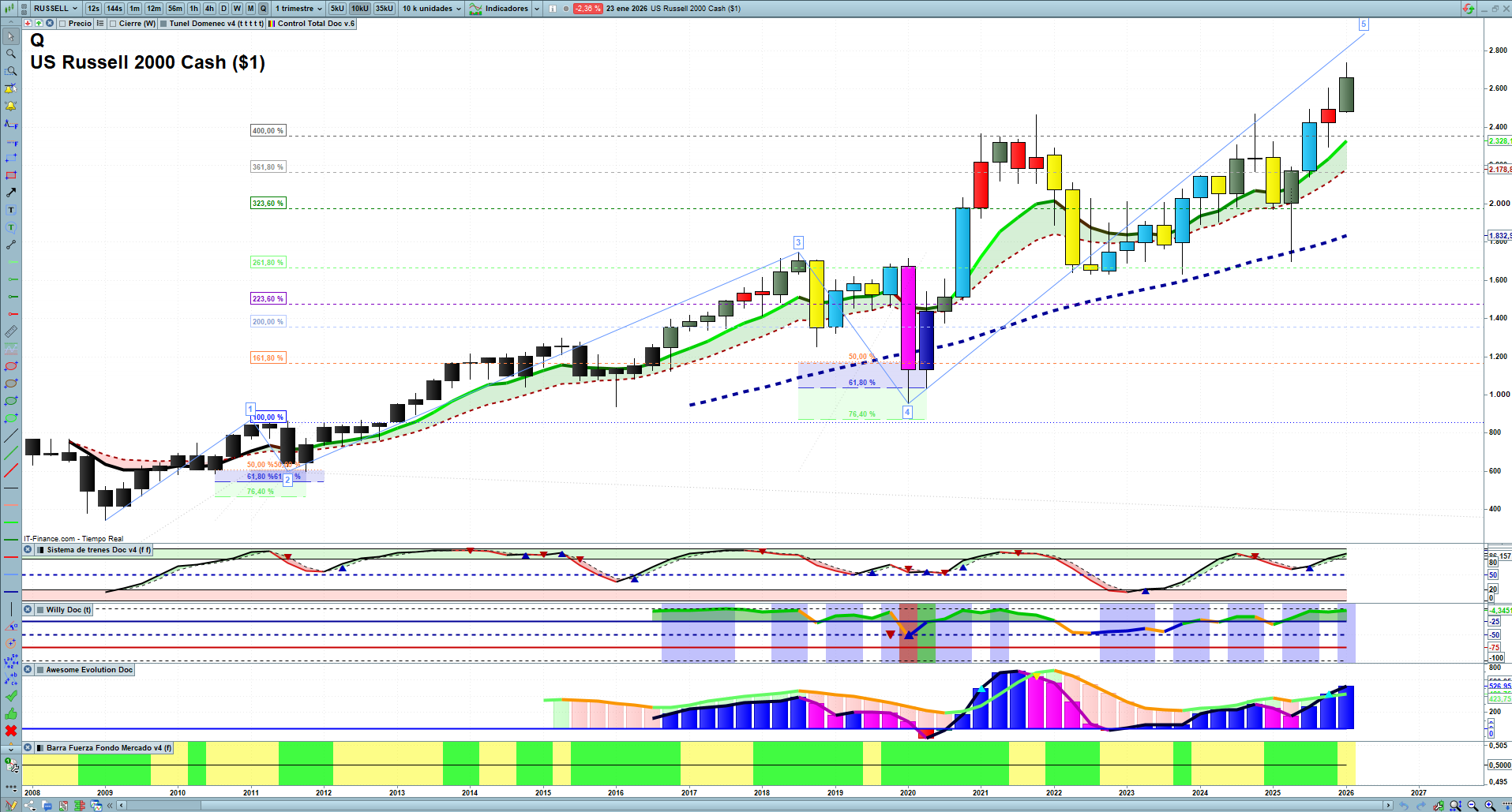Select the D daily timeframe
This screenshot has width=1512, height=812.
coord(224,9)
